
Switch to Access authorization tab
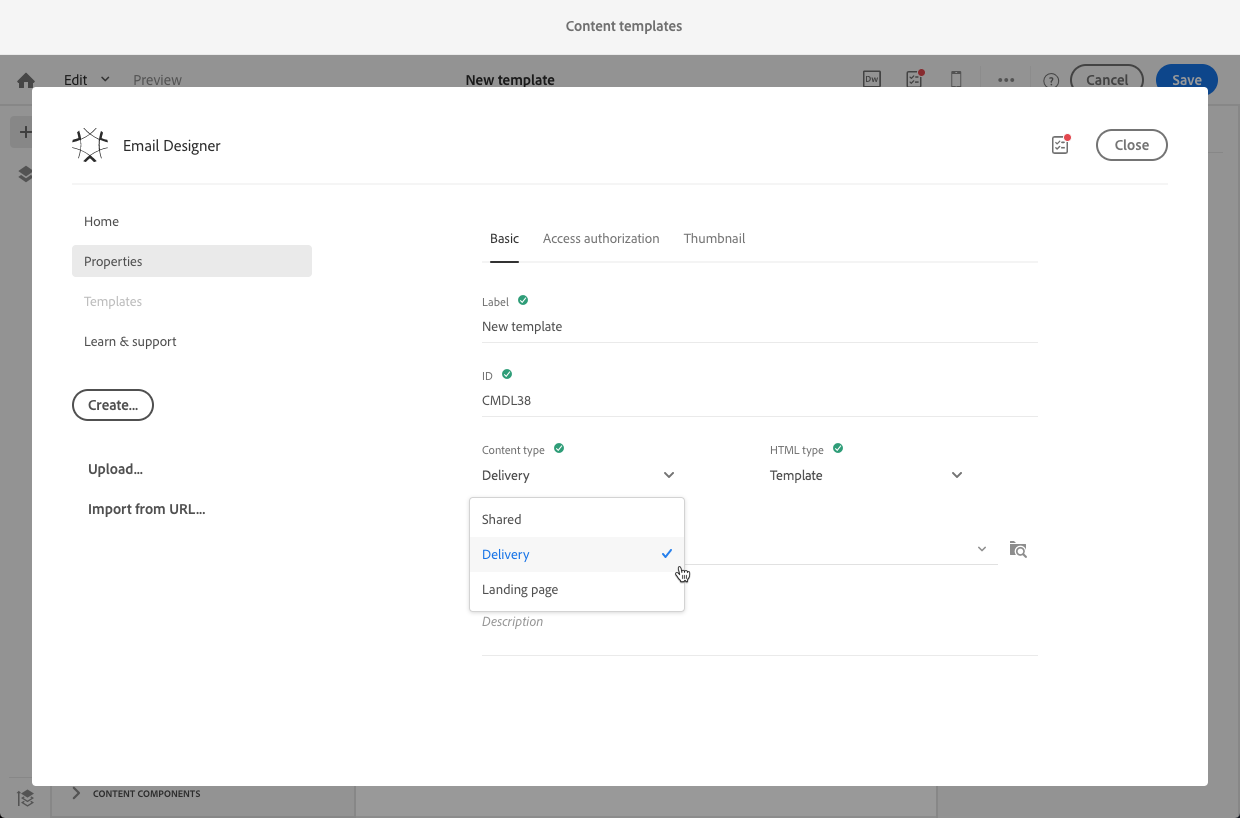point(601,238)
